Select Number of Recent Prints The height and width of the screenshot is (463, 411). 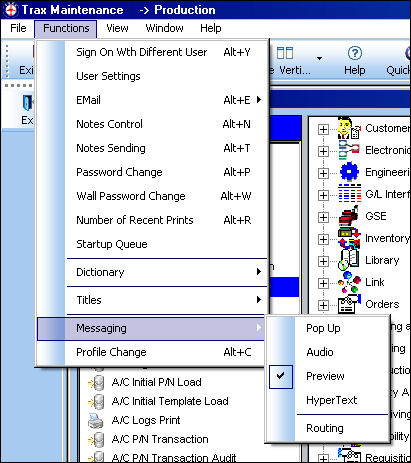pyautogui.click(x=152, y=220)
